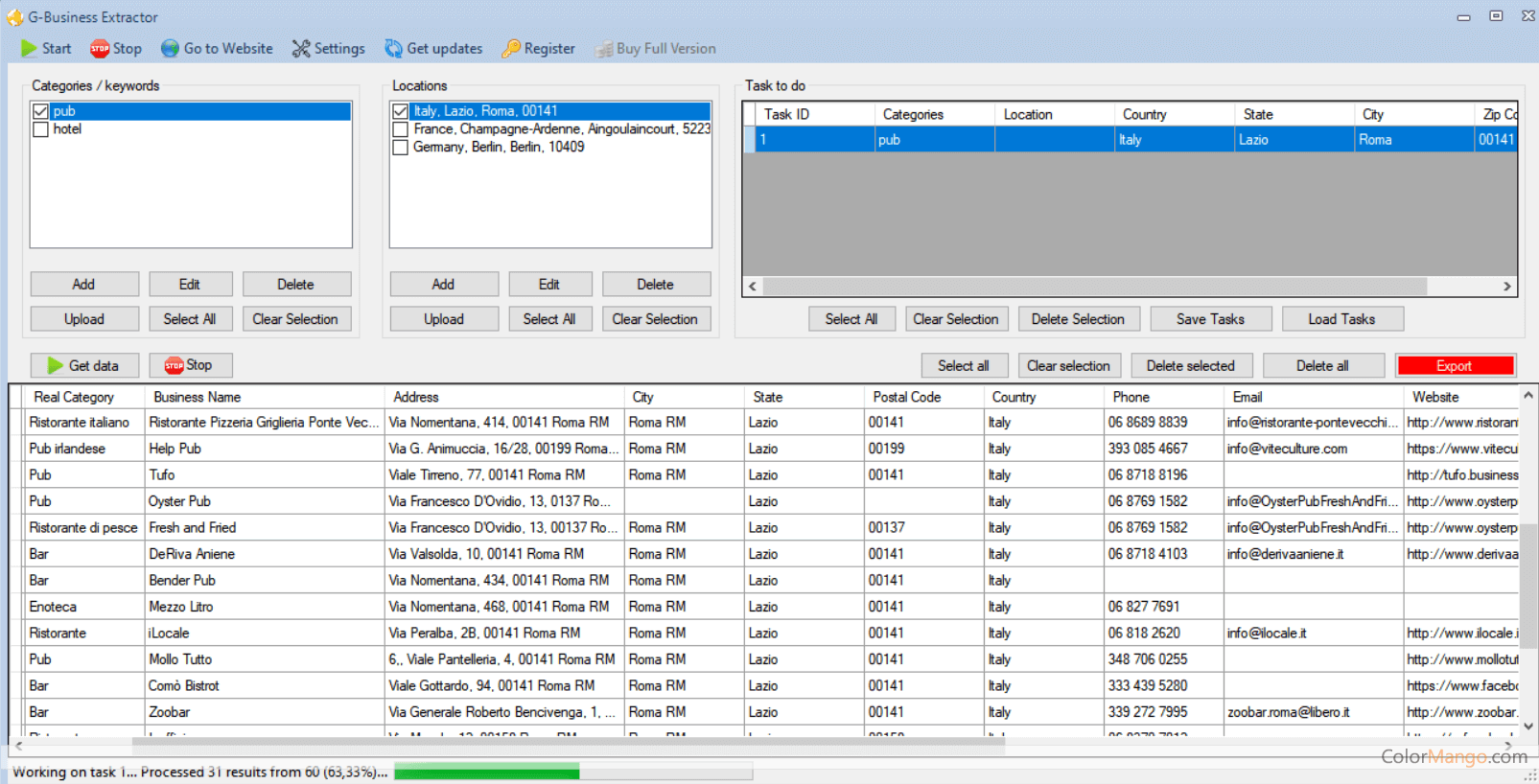Viewport: 1539px width, 784px height.
Task: Select the Help Pub result row
Action: (175, 449)
